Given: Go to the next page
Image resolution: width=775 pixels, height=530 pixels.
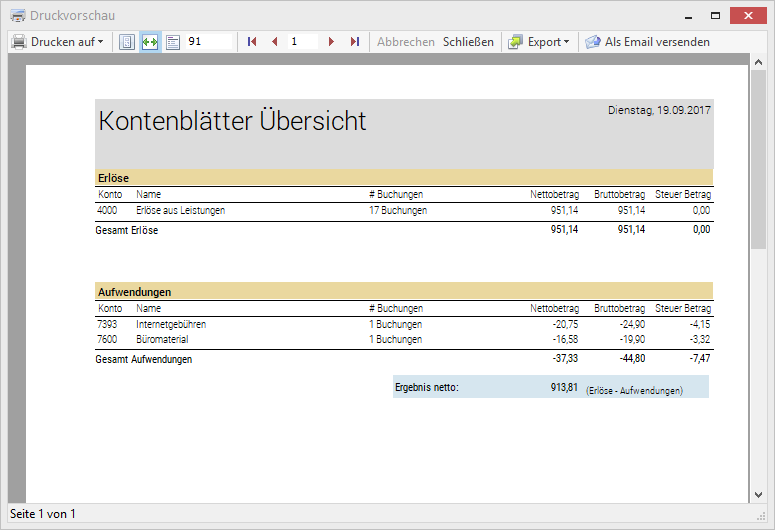Looking at the screenshot, I should [331, 42].
